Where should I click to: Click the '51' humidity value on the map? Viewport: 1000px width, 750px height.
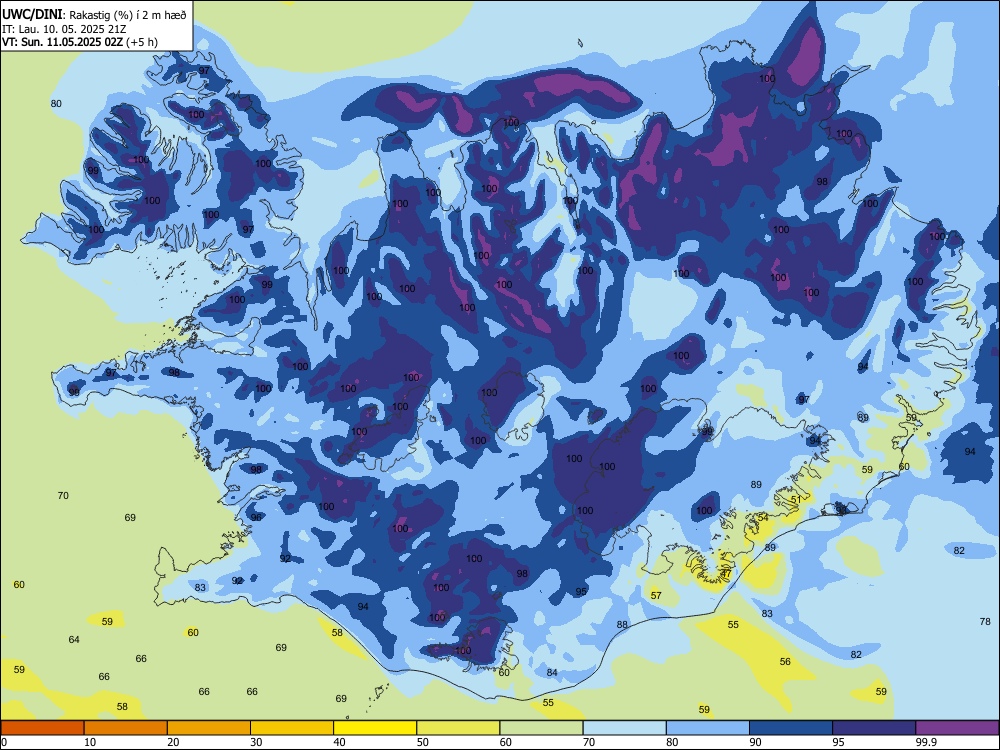(x=796, y=499)
